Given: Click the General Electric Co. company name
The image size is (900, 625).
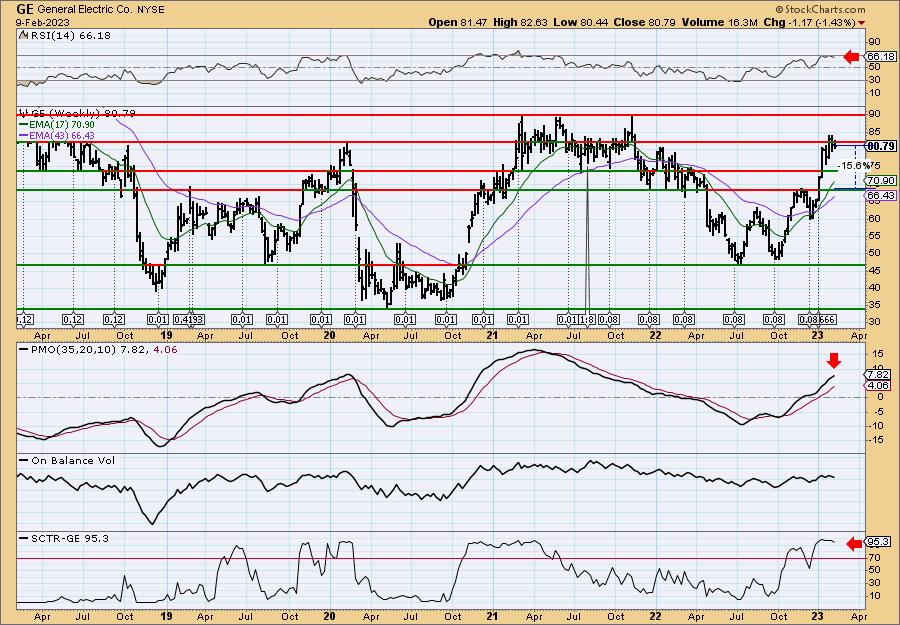Looking at the screenshot, I should [85, 10].
